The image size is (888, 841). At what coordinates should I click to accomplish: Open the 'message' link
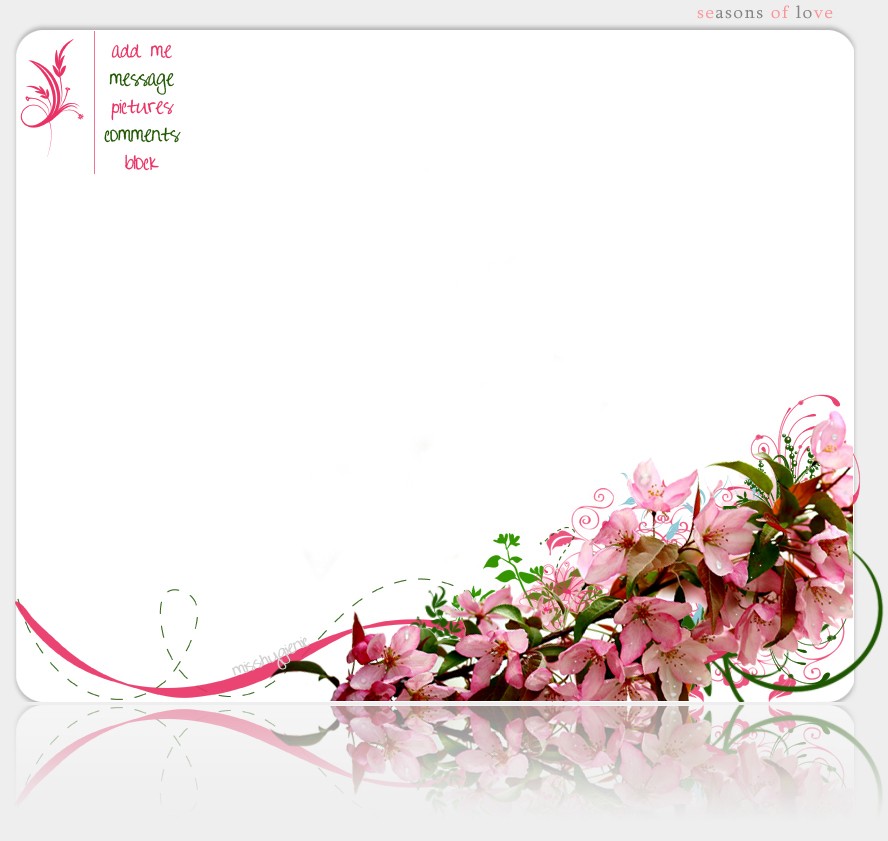click(142, 80)
